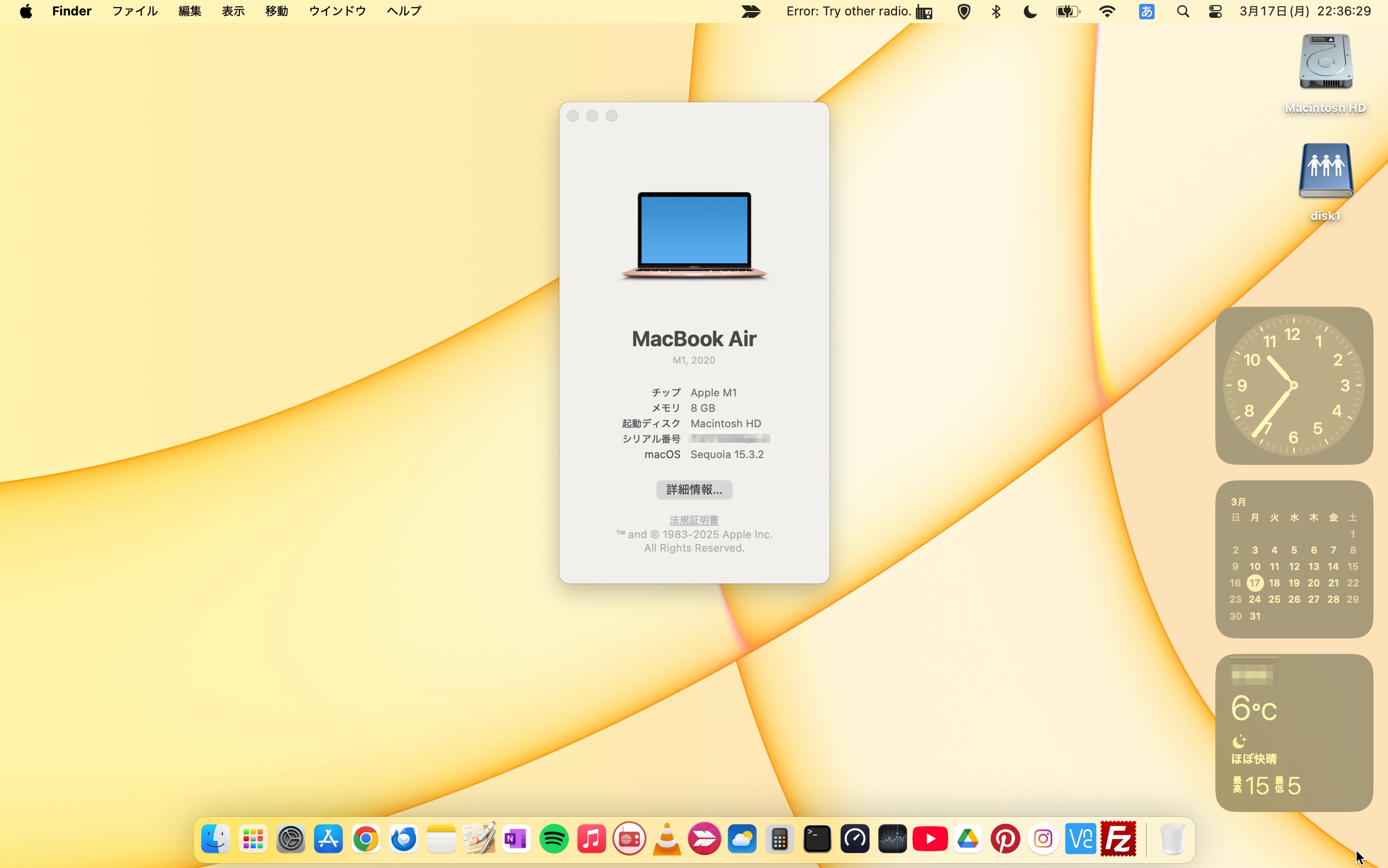Launch Calculator from the Dock
This screenshot has width=1388, height=868.
779,839
